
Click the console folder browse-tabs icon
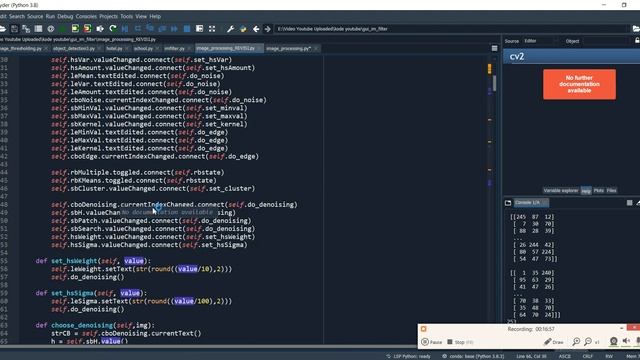(x=508, y=203)
